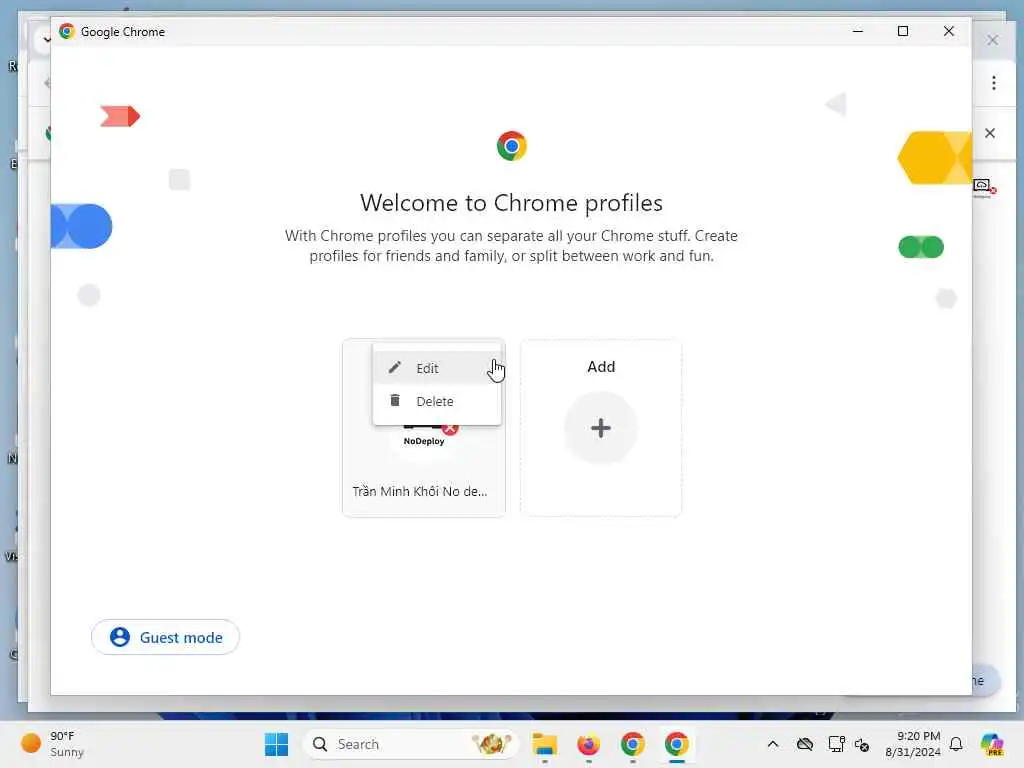Image resolution: width=1024 pixels, height=768 pixels.
Task: Click the cloud sync off tray icon
Action: [x=805, y=744]
